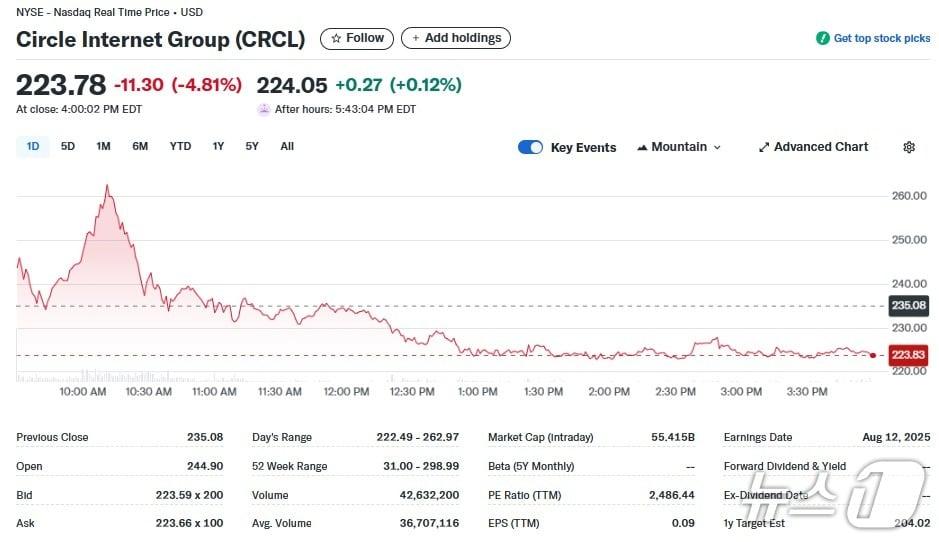This screenshot has width=939, height=542.
Task: Click the Advanced Chart expand icon
Action: click(x=764, y=147)
